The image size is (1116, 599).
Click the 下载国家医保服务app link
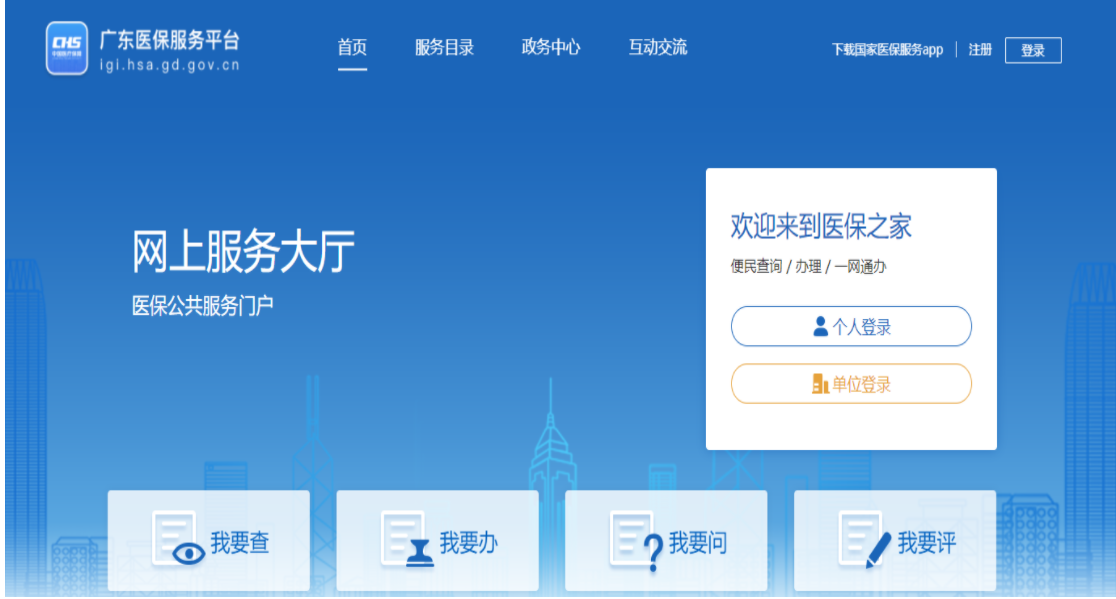tap(887, 50)
